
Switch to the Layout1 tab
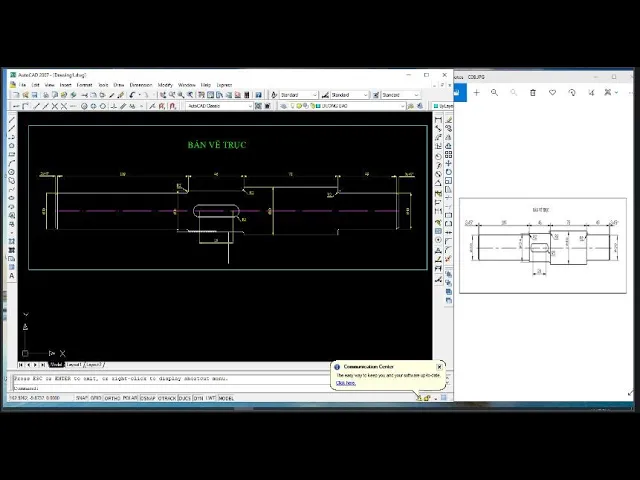[74, 365]
